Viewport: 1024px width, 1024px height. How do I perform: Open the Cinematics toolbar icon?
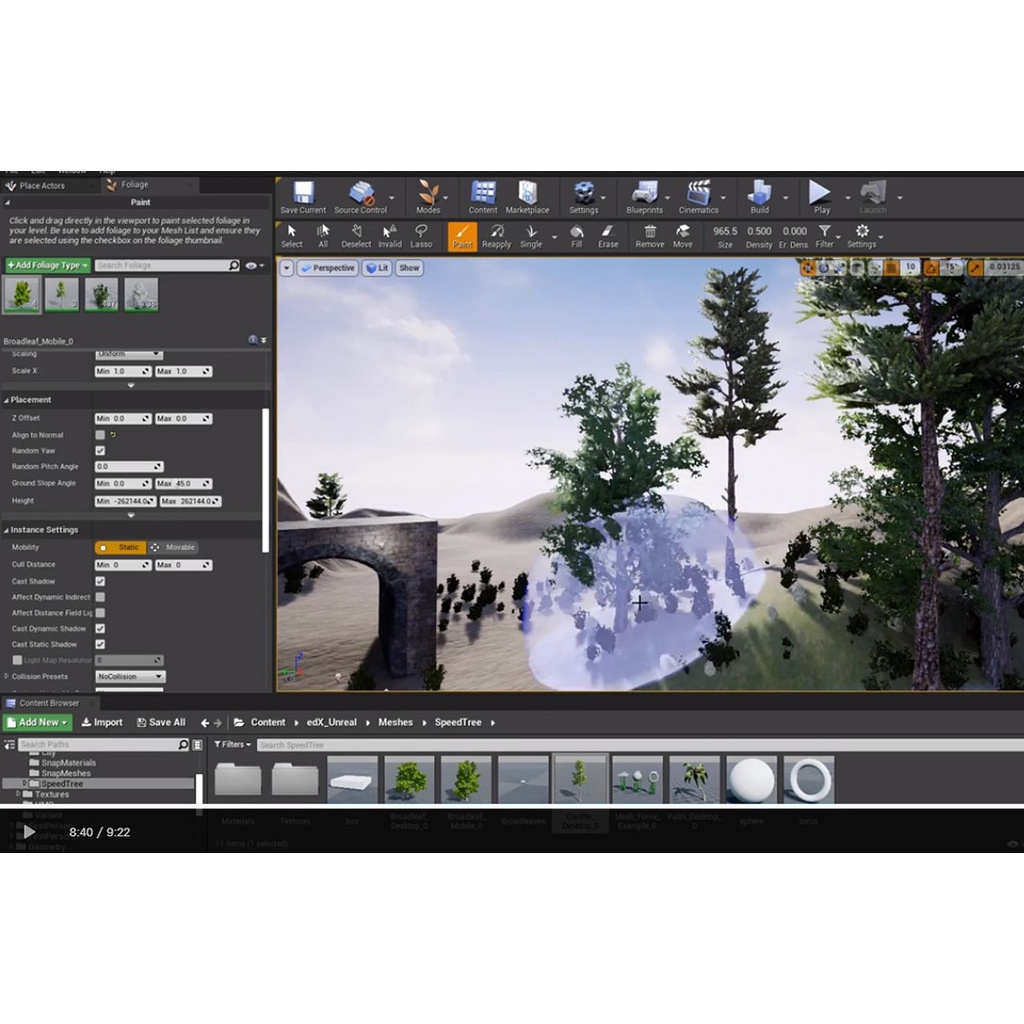(699, 197)
